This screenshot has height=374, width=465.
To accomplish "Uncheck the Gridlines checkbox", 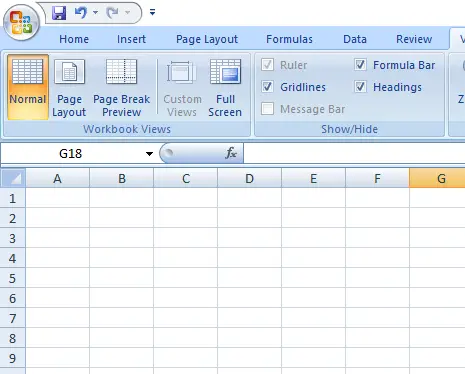I will [267, 87].
